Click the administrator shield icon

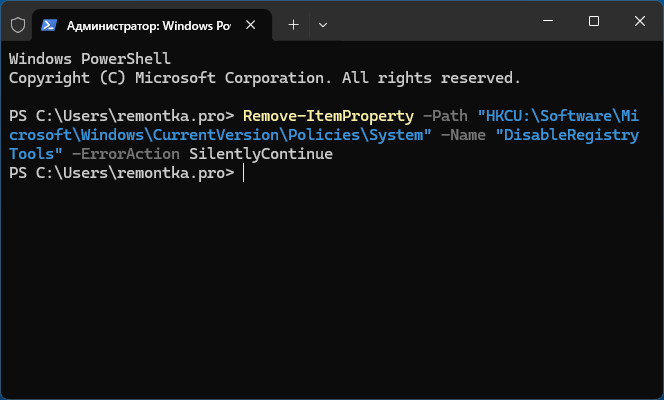pos(18,25)
